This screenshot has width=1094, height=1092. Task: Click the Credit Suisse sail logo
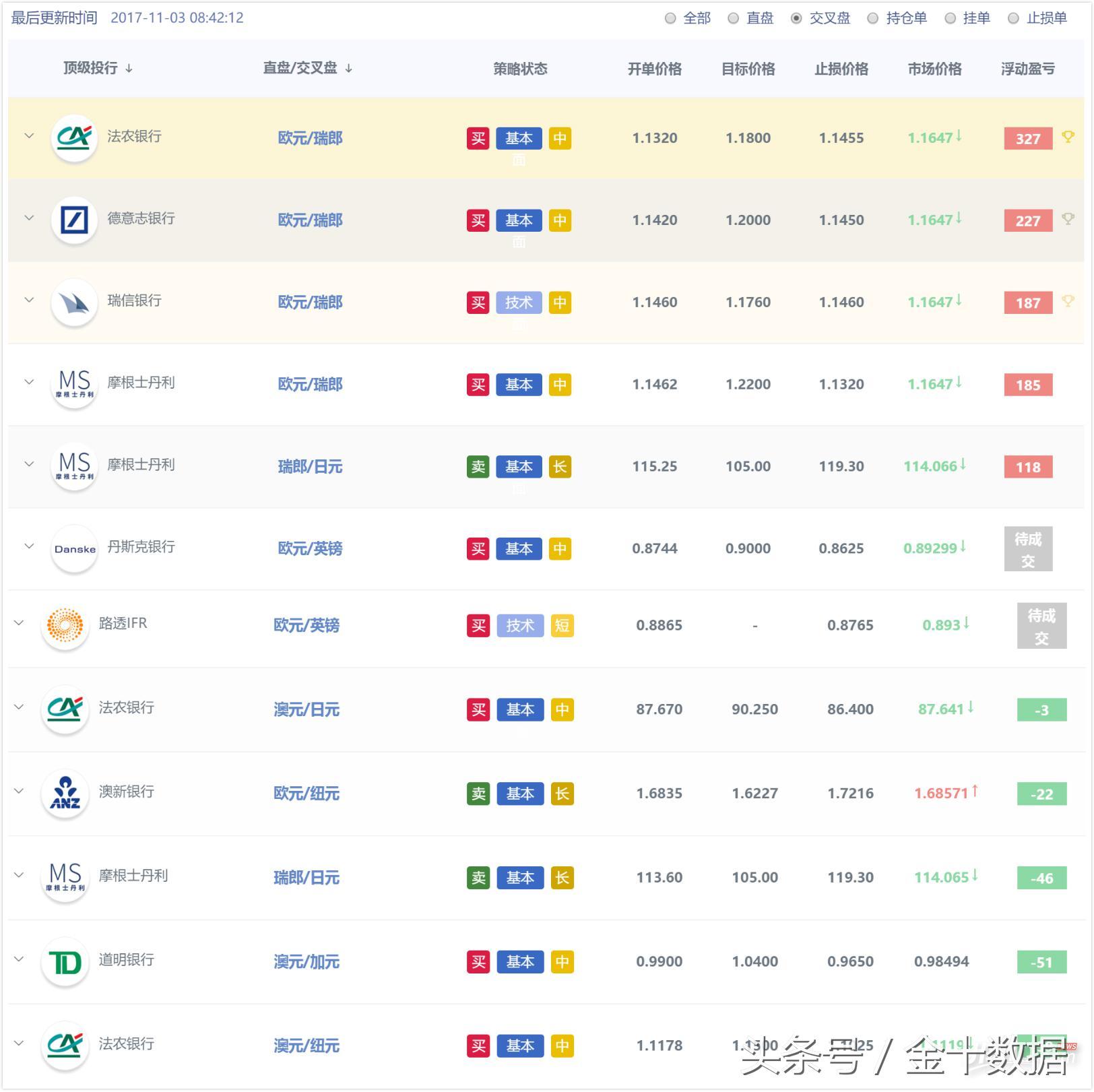pos(74,302)
